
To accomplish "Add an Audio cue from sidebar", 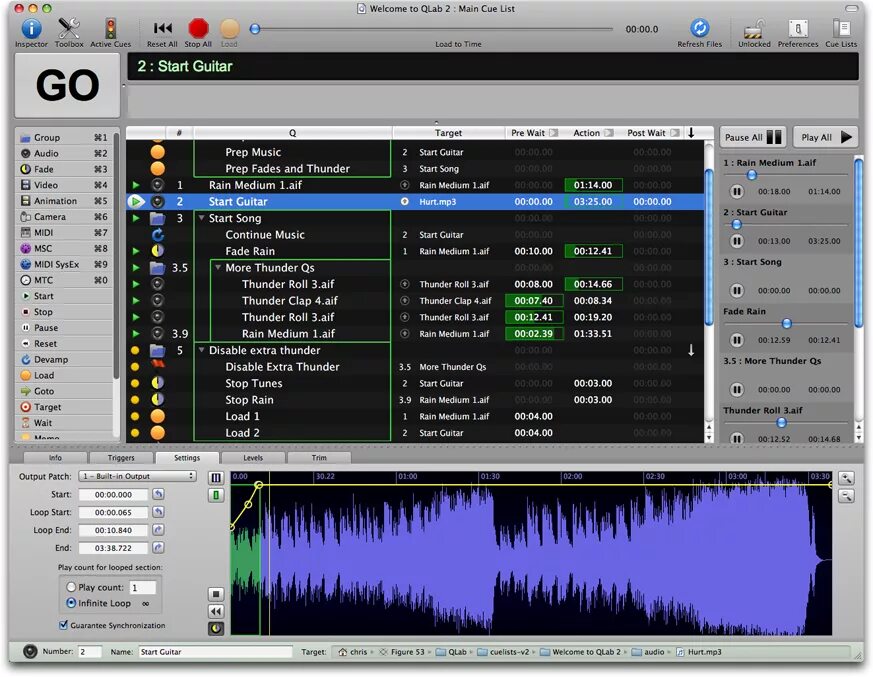I will [x=66, y=153].
